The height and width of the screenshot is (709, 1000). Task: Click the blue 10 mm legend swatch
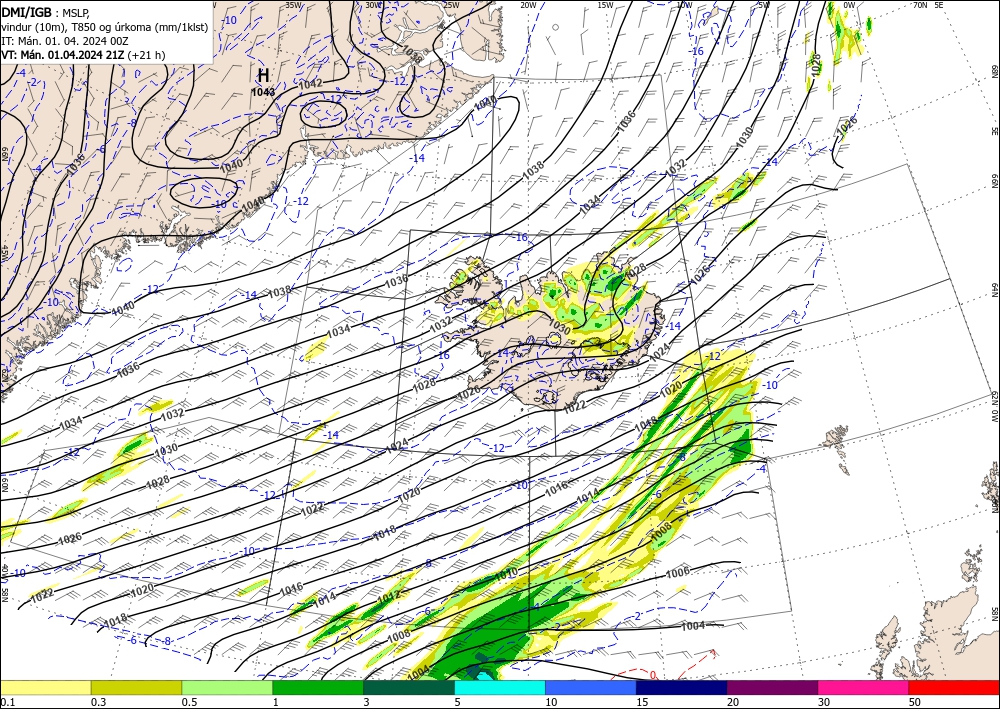(x=591, y=687)
